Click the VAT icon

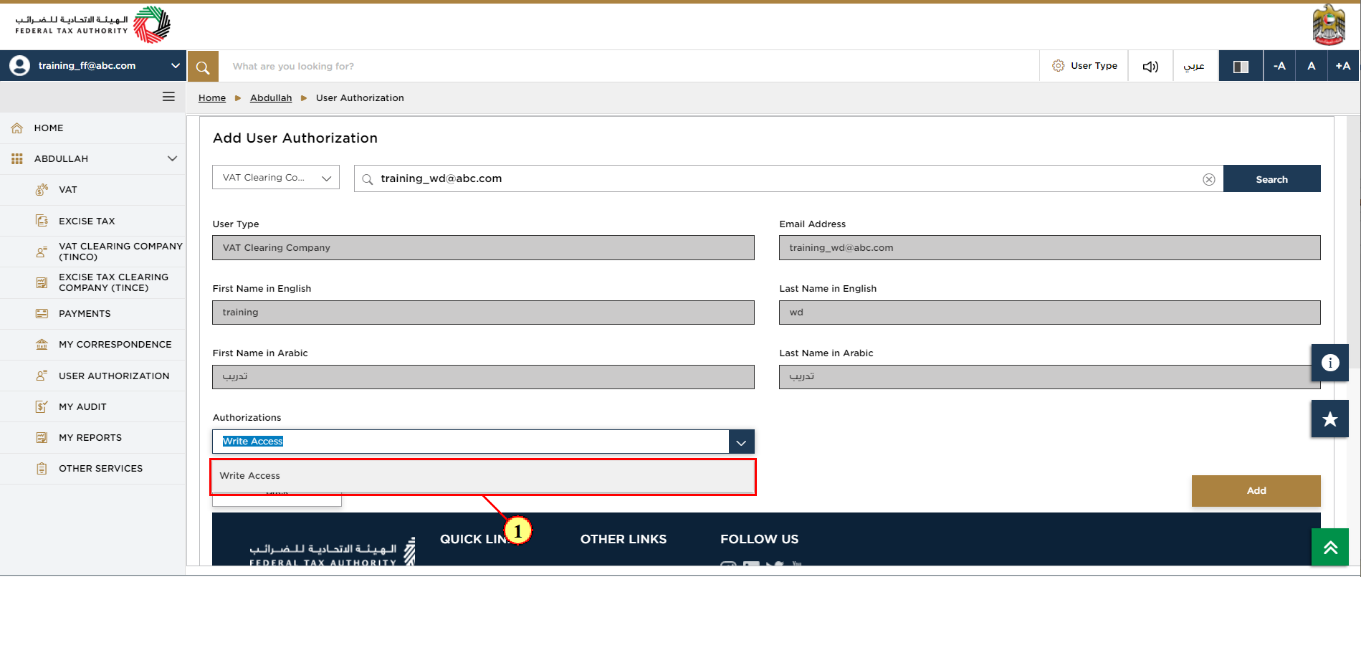(41, 190)
